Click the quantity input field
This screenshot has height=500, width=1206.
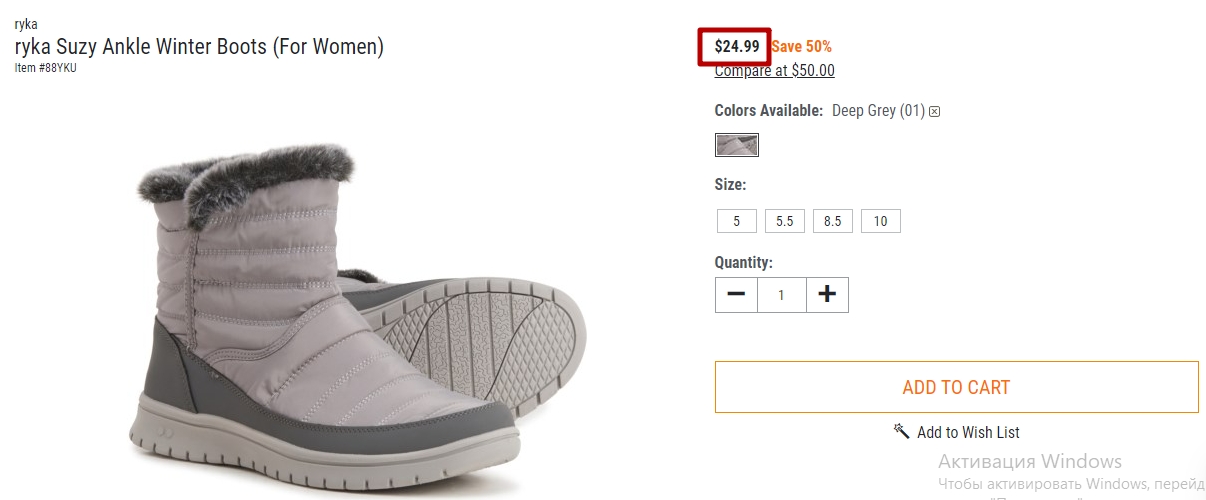(781, 295)
